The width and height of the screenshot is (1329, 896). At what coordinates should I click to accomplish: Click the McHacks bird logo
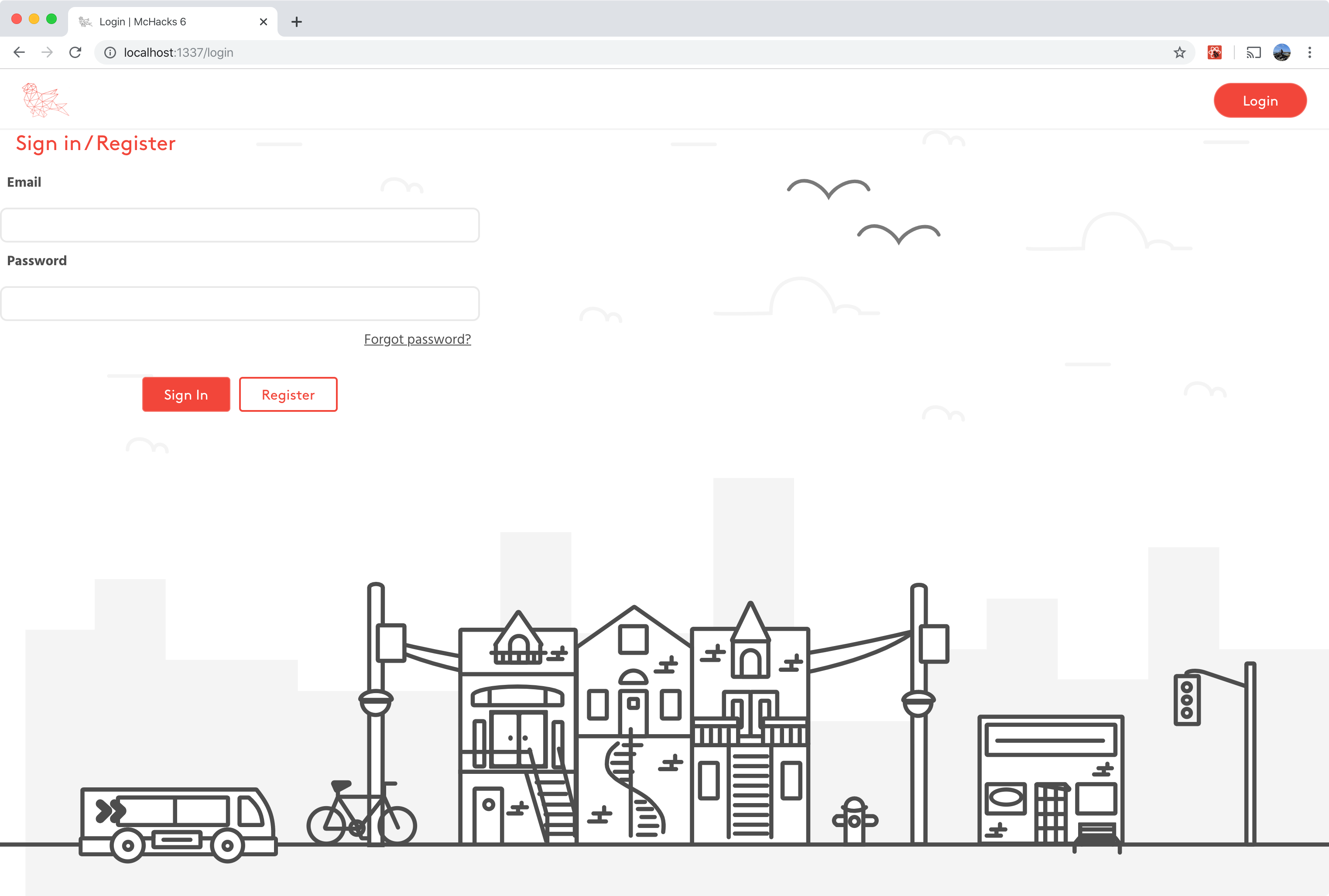[45, 100]
